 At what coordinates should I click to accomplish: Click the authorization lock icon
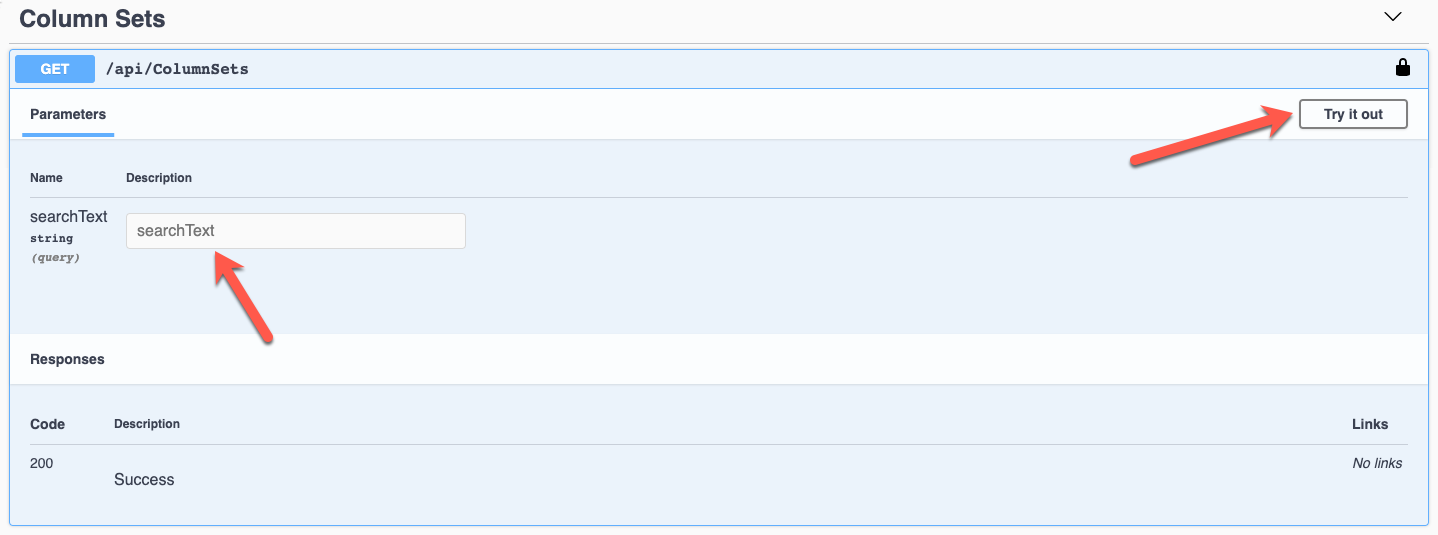1403,68
